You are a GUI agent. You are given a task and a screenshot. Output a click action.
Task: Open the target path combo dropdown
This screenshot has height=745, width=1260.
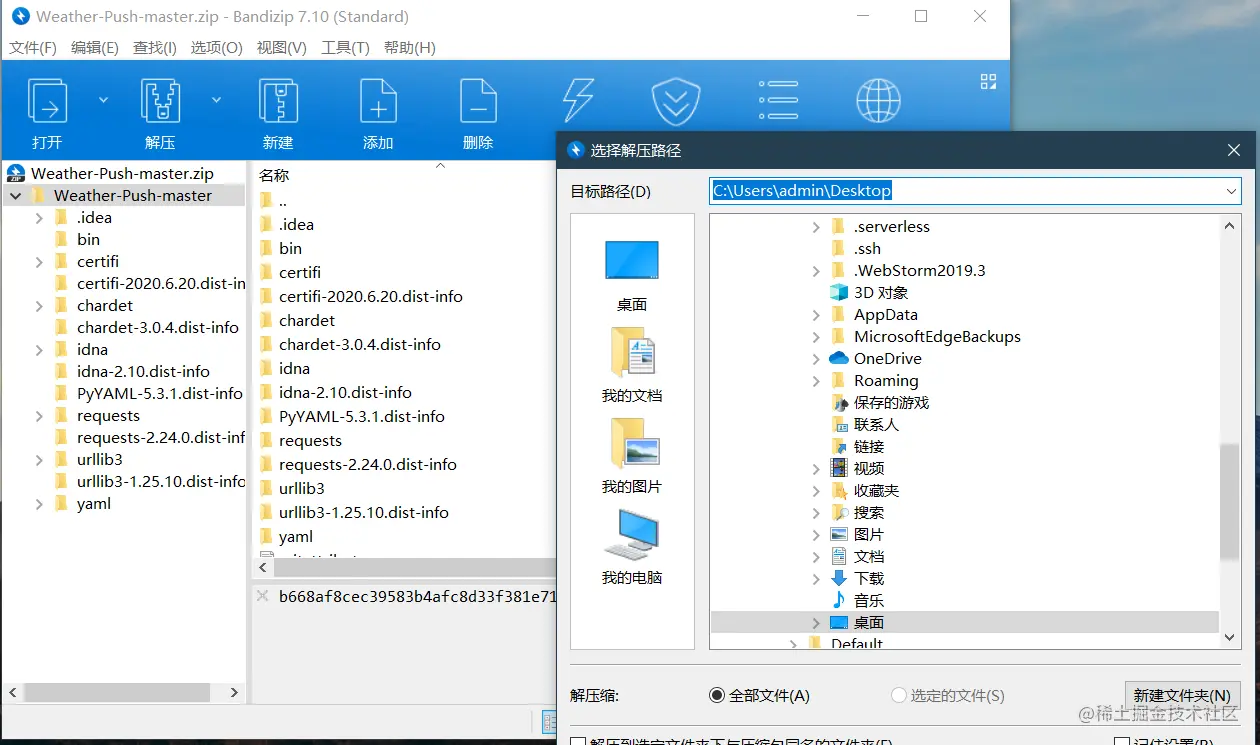1231,191
